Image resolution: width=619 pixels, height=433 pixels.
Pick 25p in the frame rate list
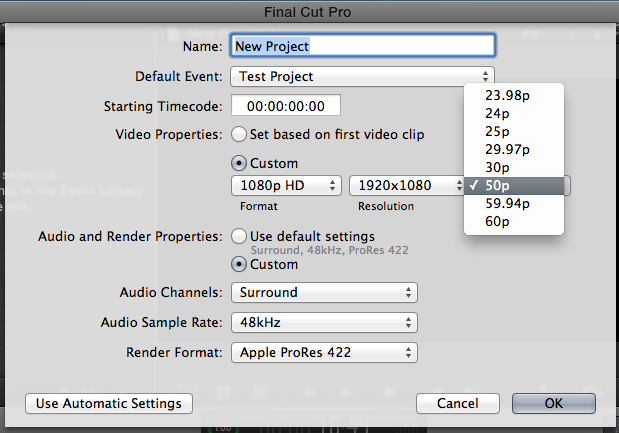[498, 131]
